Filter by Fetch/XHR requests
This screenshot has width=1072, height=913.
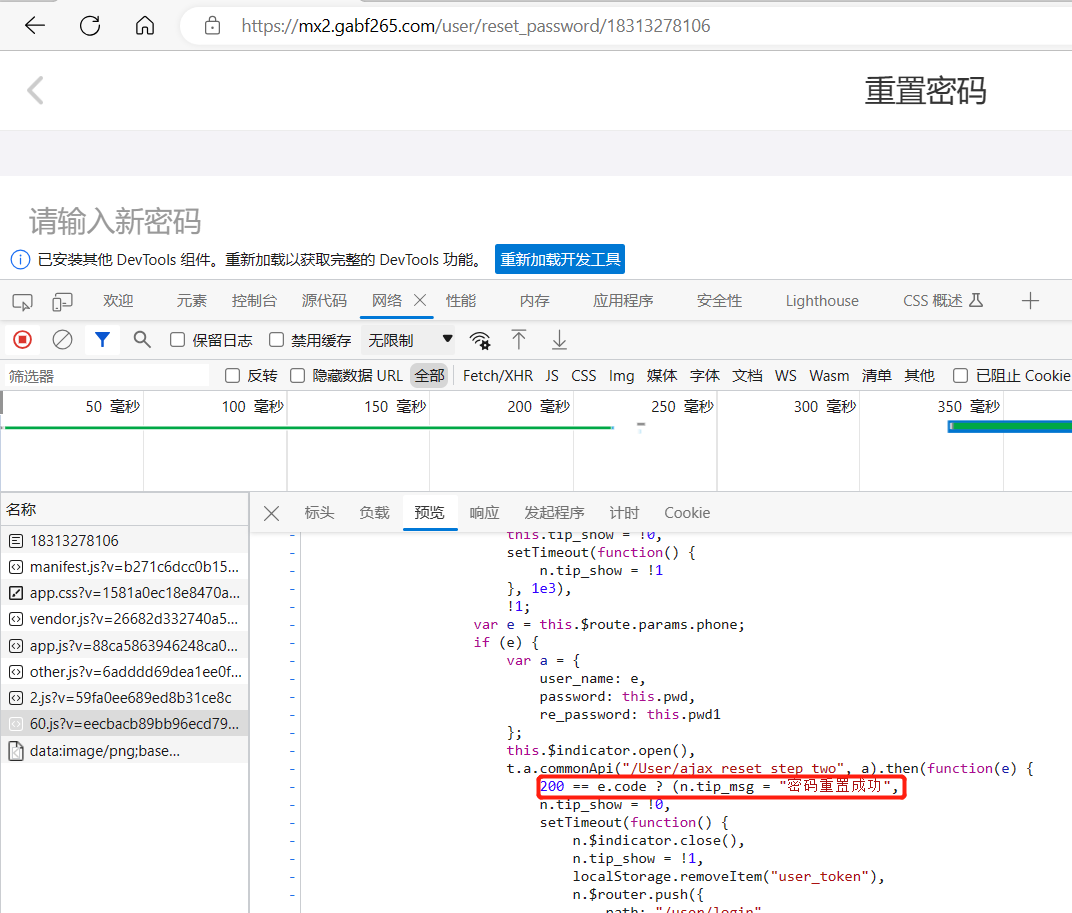498,375
